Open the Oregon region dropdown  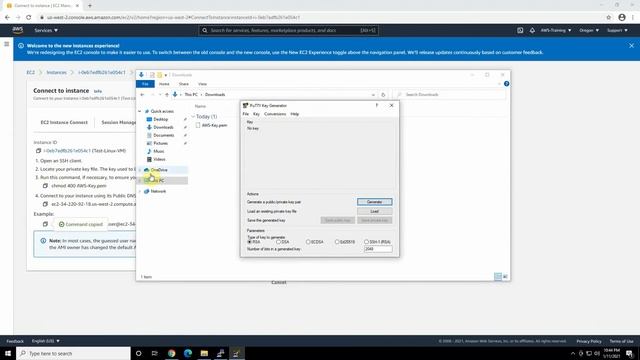(x=589, y=30)
